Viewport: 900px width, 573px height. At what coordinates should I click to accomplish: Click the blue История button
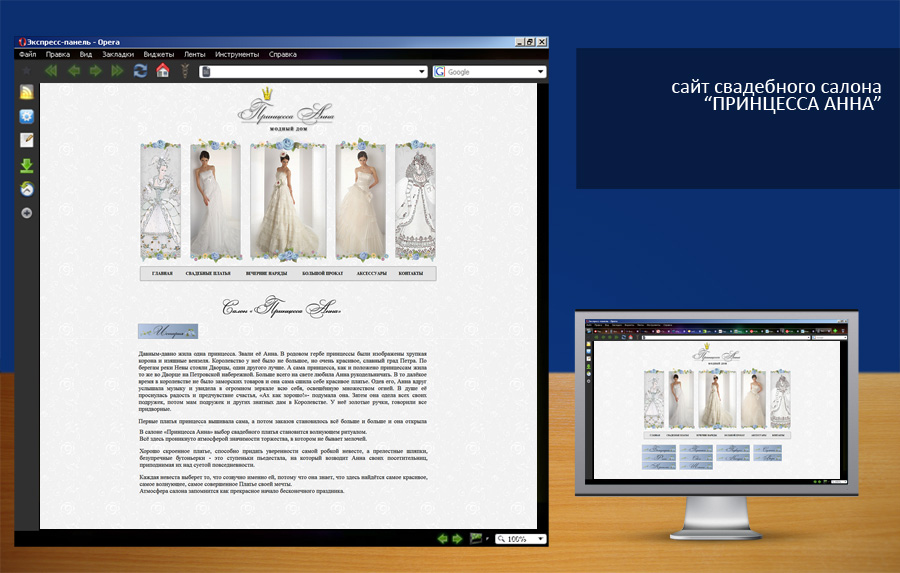(x=168, y=331)
